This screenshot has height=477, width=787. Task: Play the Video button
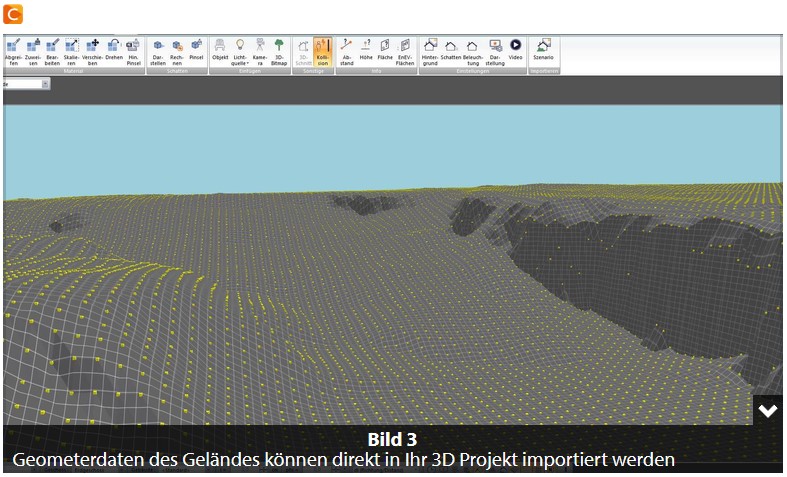pyautogui.click(x=515, y=50)
